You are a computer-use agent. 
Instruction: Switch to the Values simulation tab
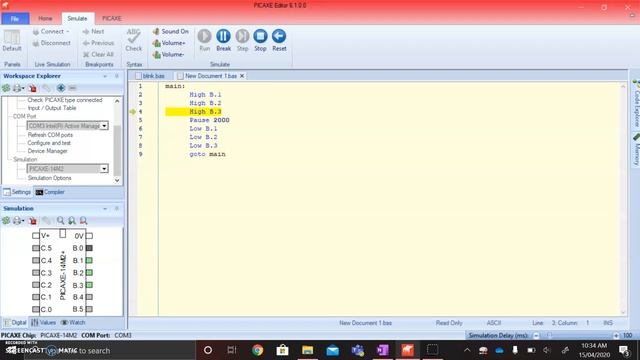pos(43,322)
